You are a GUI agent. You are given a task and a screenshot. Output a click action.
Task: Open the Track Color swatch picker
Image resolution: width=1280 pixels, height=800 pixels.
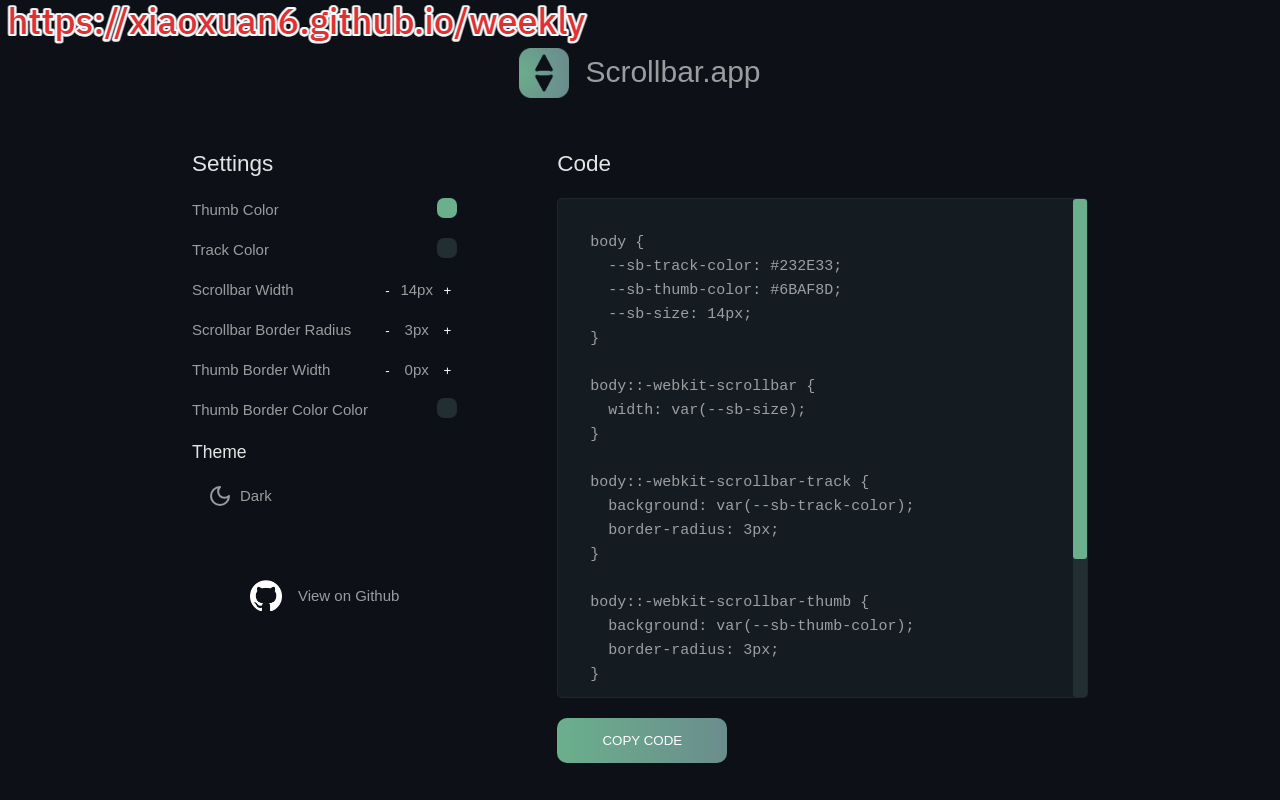click(447, 248)
